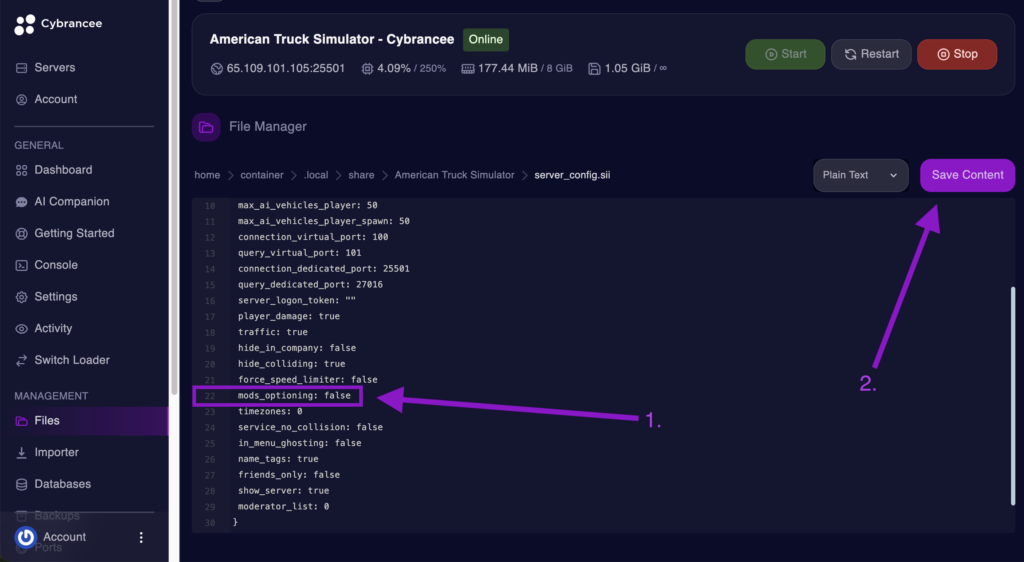Image resolution: width=1024 pixels, height=562 pixels.
Task: Click the mods_optioning: false line
Action: (x=294, y=396)
